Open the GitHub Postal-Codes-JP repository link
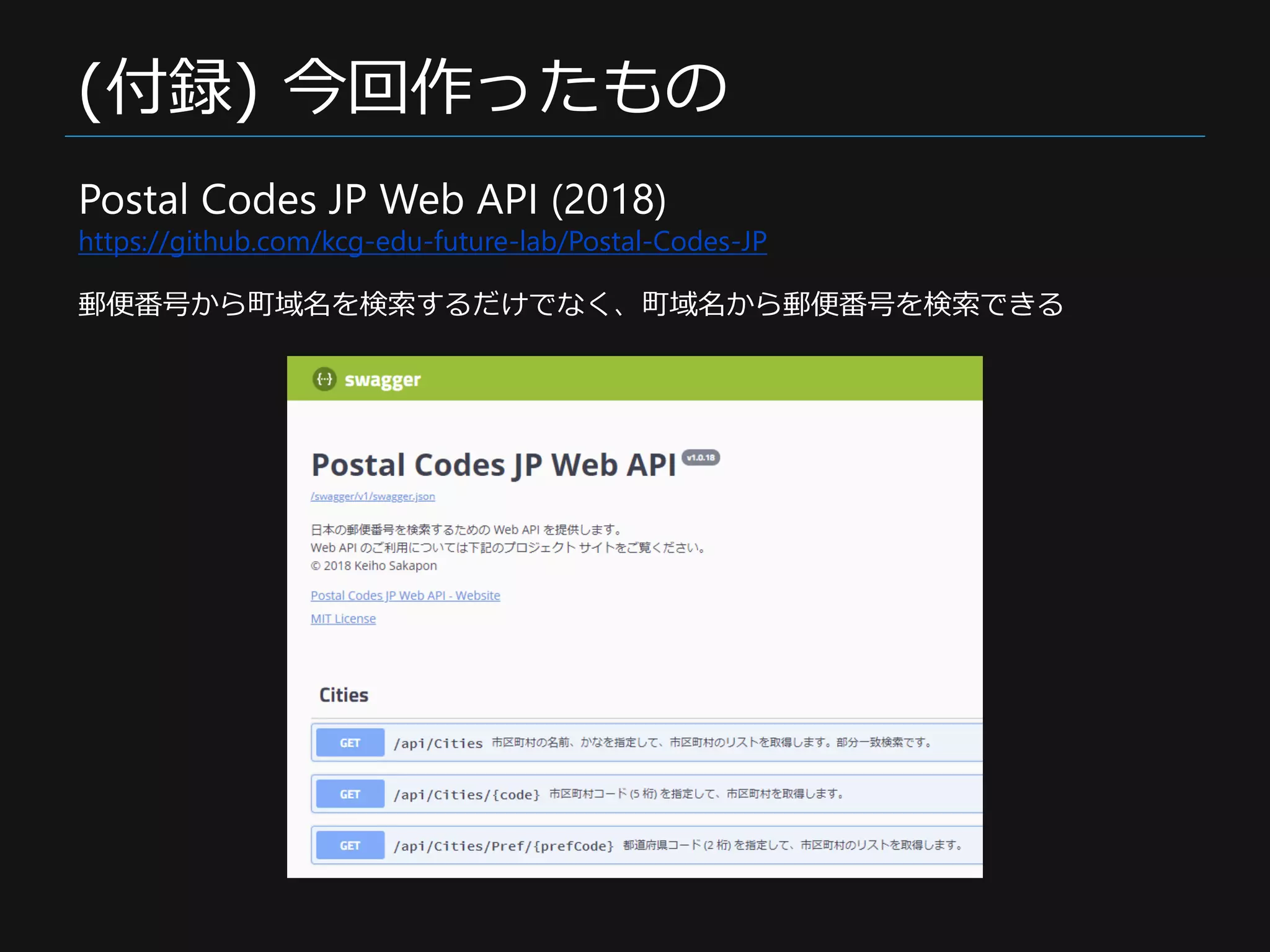This screenshot has height=952, width=1270. pos(422,242)
